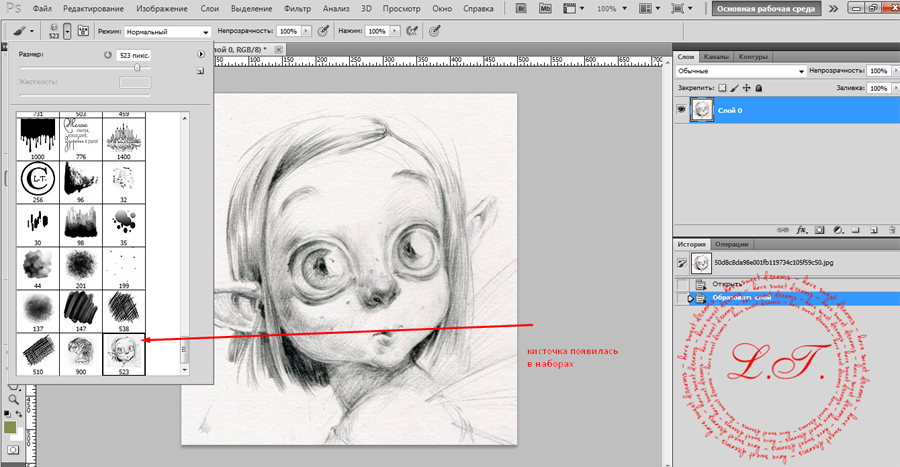This screenshot has height=467, width=900.
Task: Open the Редактирование menu
Action: click(93, 9)
